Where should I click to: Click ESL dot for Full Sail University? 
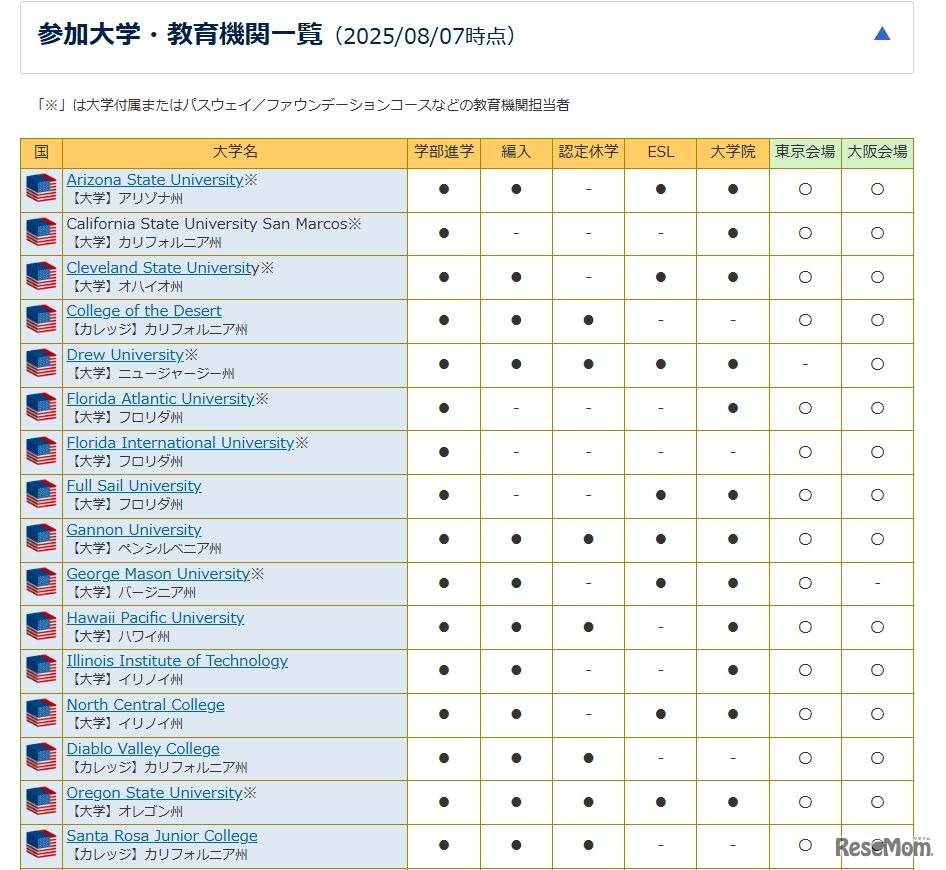661,495
